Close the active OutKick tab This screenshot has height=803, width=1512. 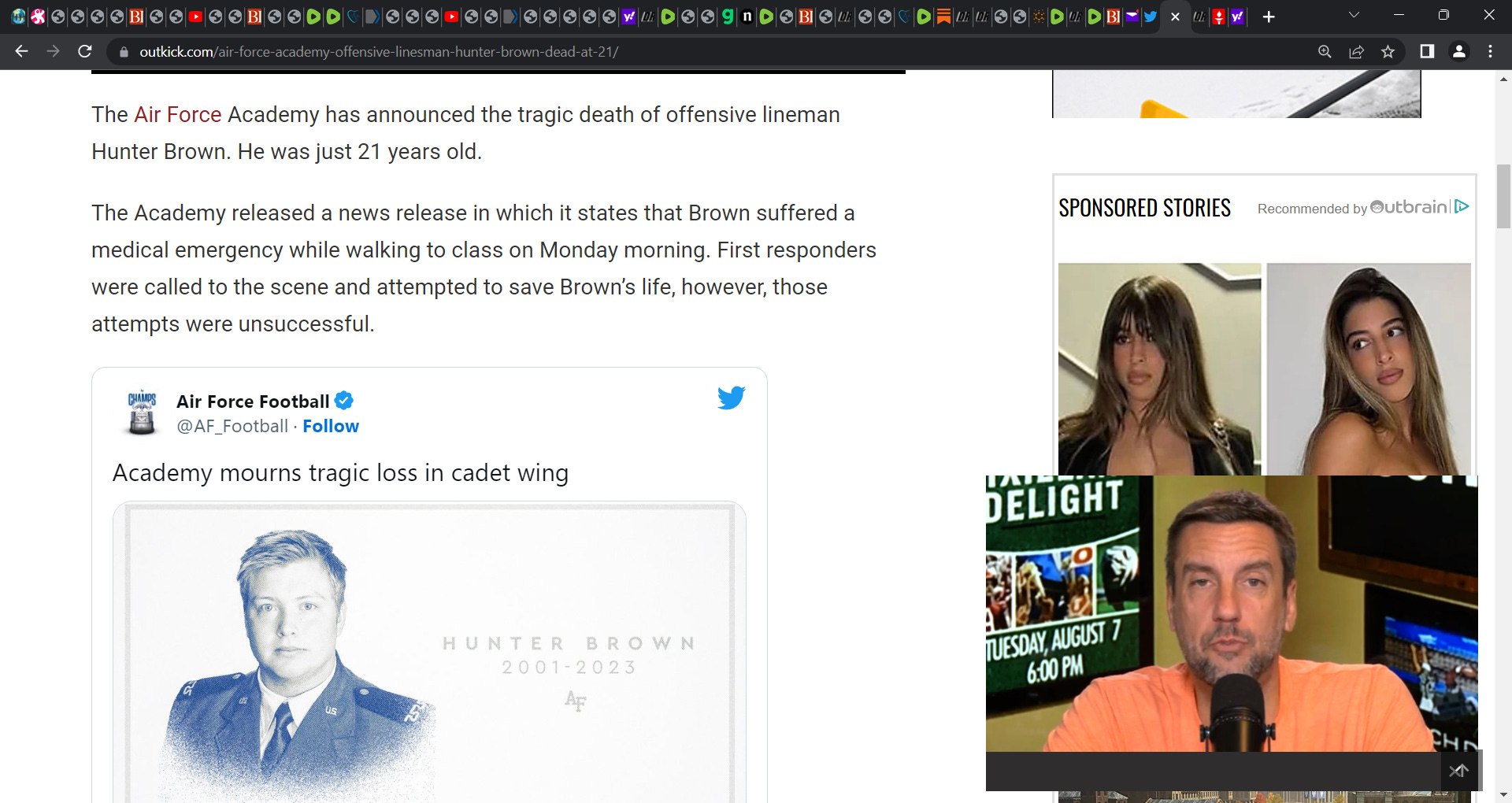coord(1175,17)
